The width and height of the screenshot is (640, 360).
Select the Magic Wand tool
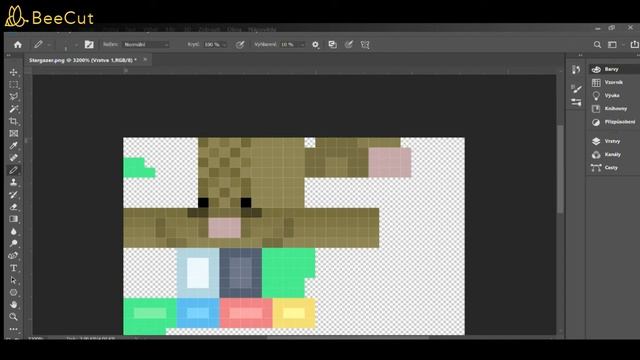13,109
